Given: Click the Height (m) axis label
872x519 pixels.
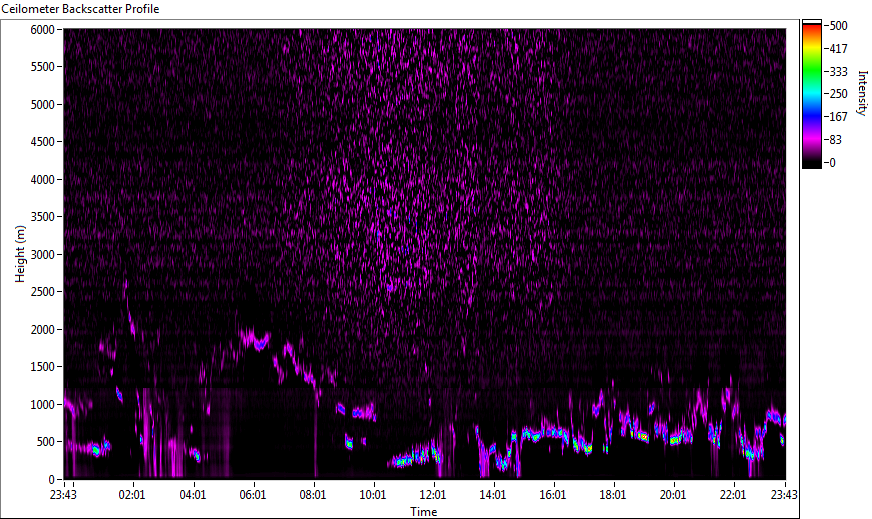Looking at the screenshot, I should click(20, 254).
